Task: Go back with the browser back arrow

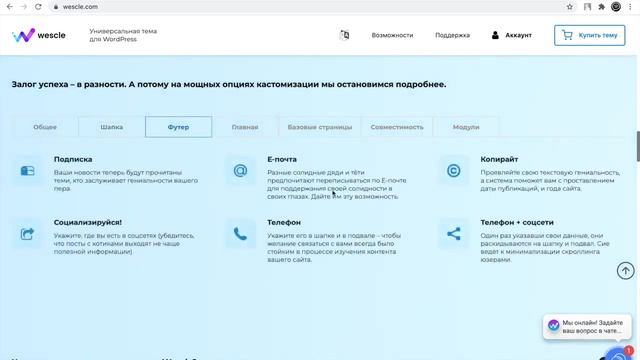Action: (x=9, y=7)
